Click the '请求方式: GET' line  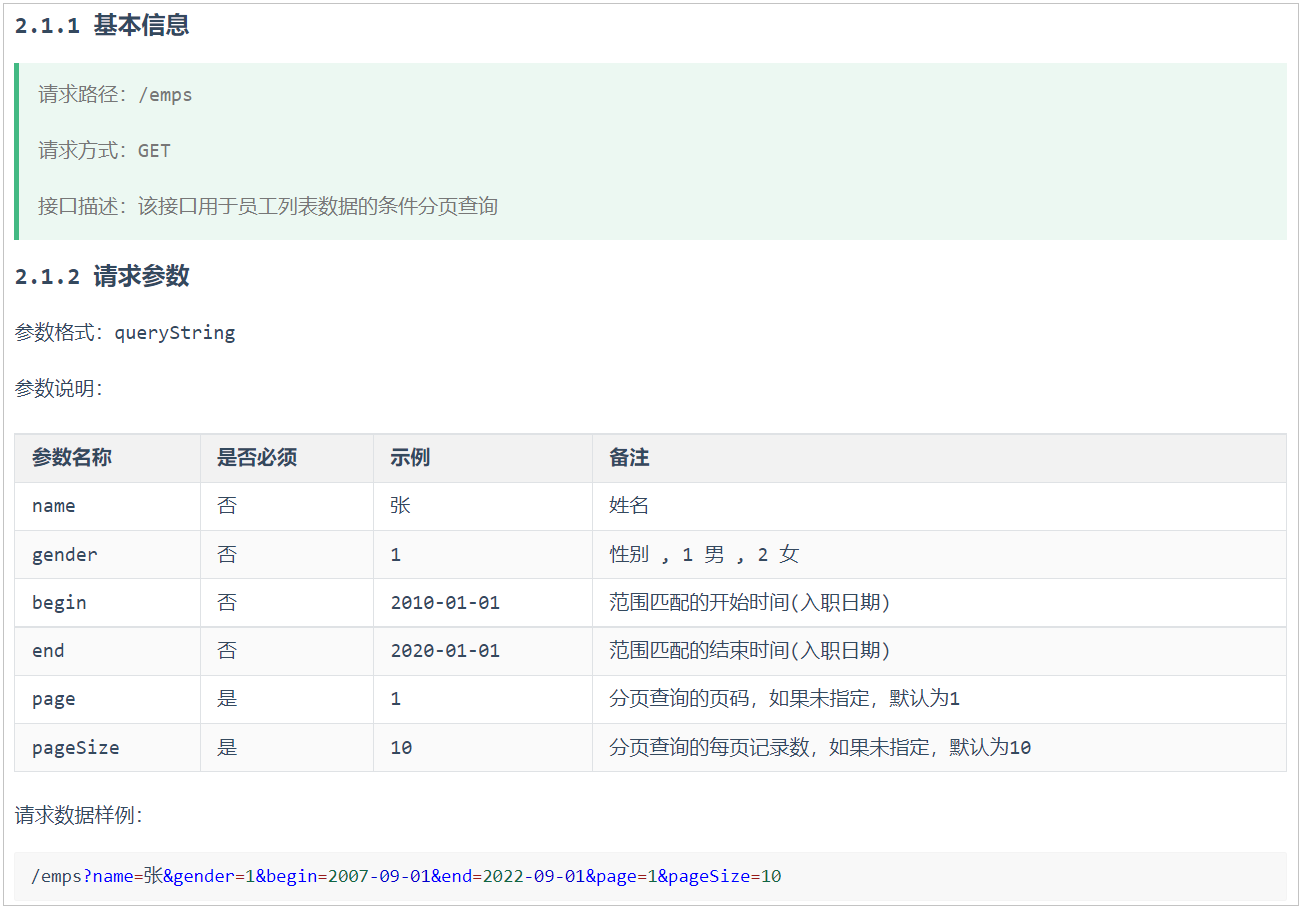[104, 151]
